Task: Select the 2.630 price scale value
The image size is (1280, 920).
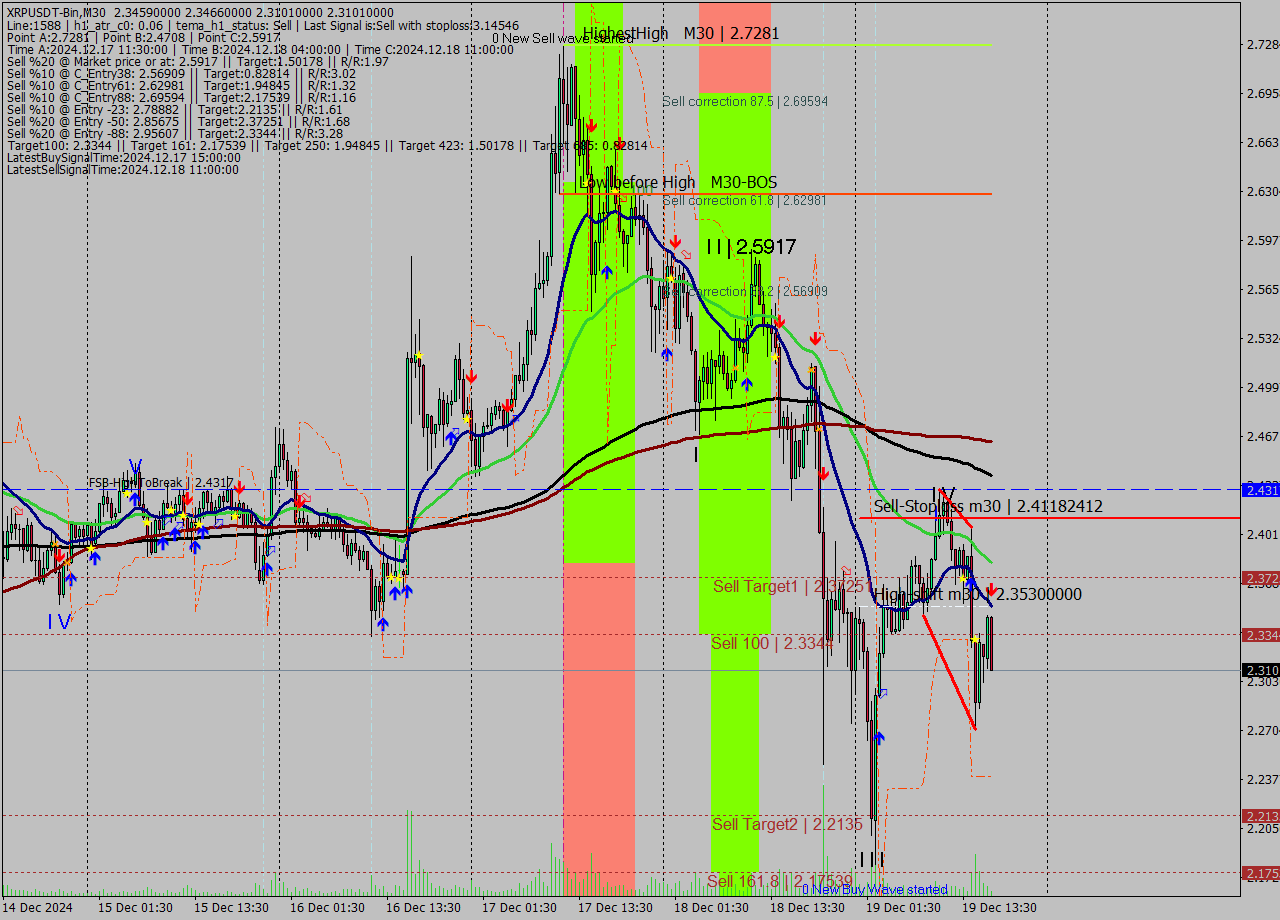Action: pyautogui.click(x=1263, y=191)
